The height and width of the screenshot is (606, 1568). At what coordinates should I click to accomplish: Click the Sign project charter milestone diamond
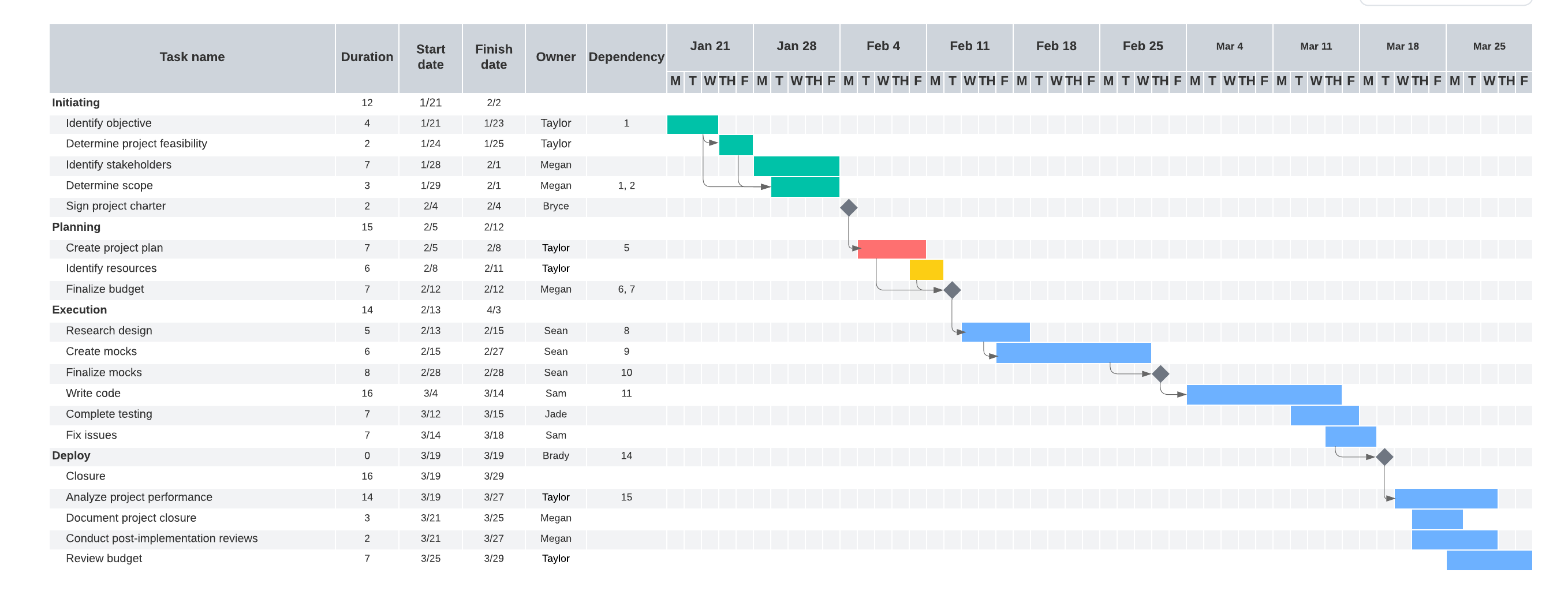(849, 208)
